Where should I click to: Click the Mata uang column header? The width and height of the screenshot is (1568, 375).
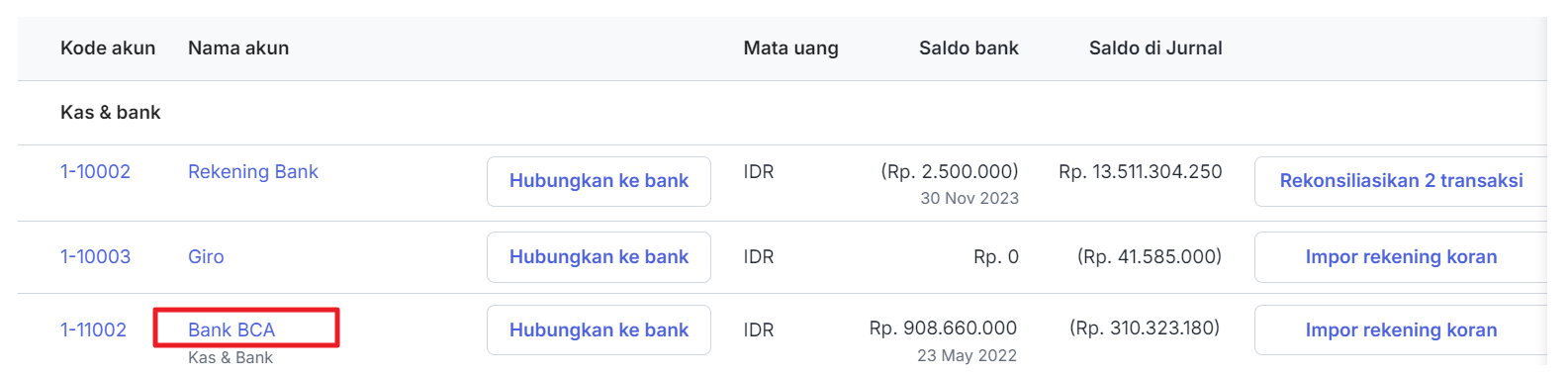tap(790, 48)
